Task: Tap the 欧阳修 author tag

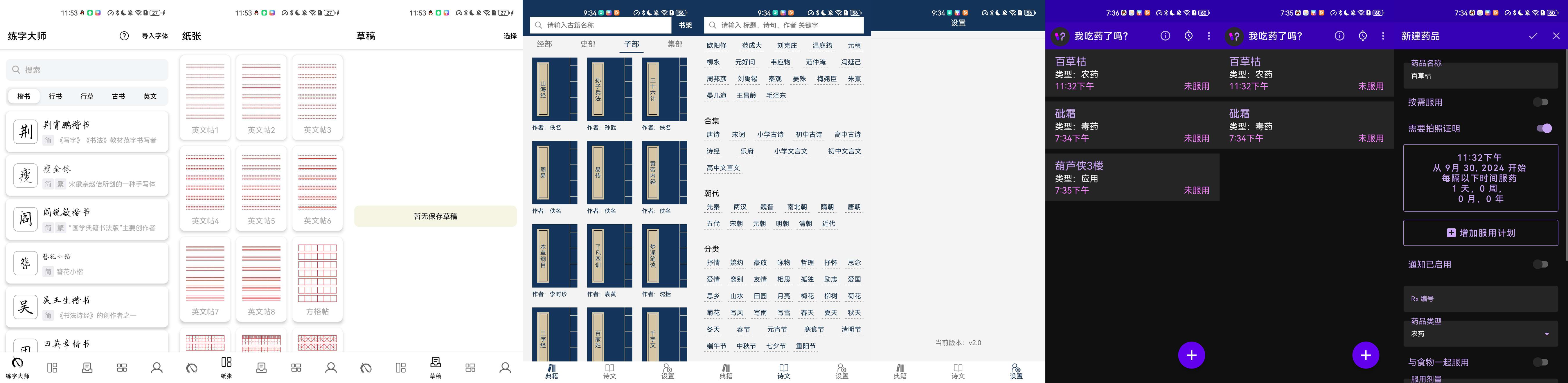Action: coord(716,46)
